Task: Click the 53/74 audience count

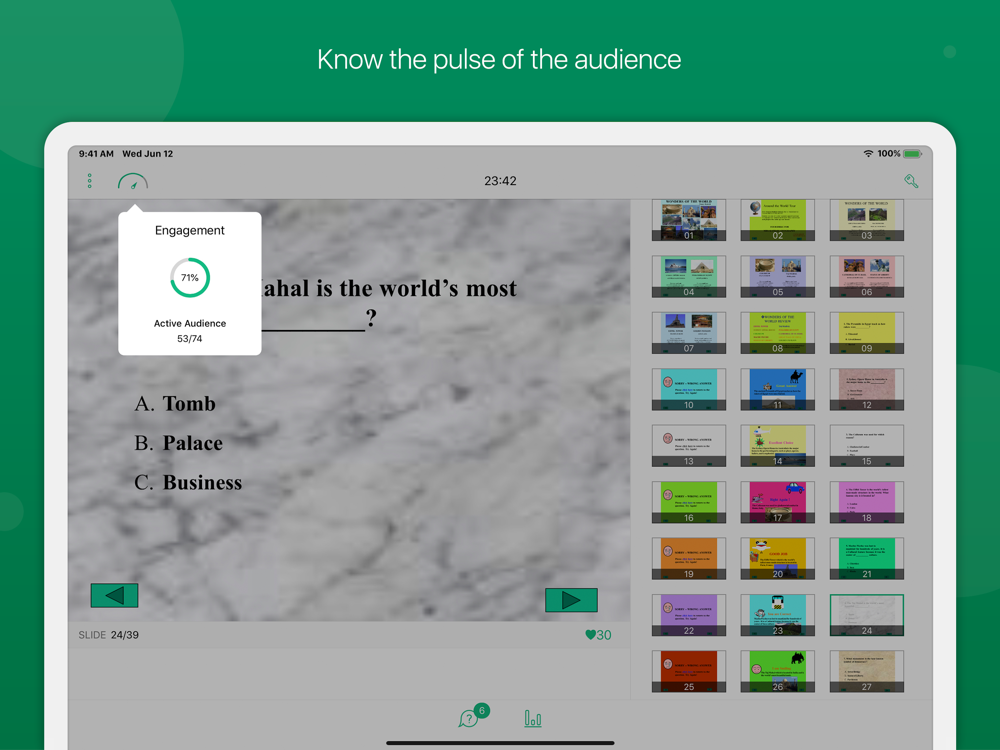Action: coord(189,339)
